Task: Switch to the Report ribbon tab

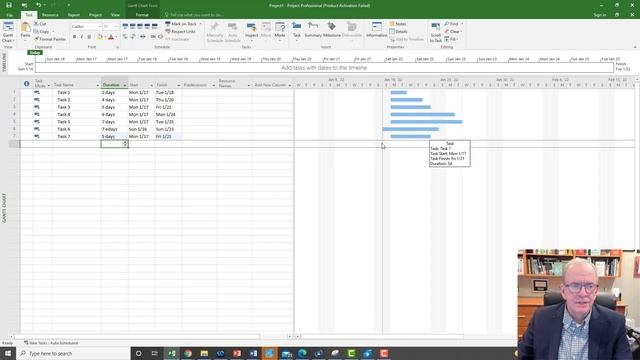Action: point(74,15)
